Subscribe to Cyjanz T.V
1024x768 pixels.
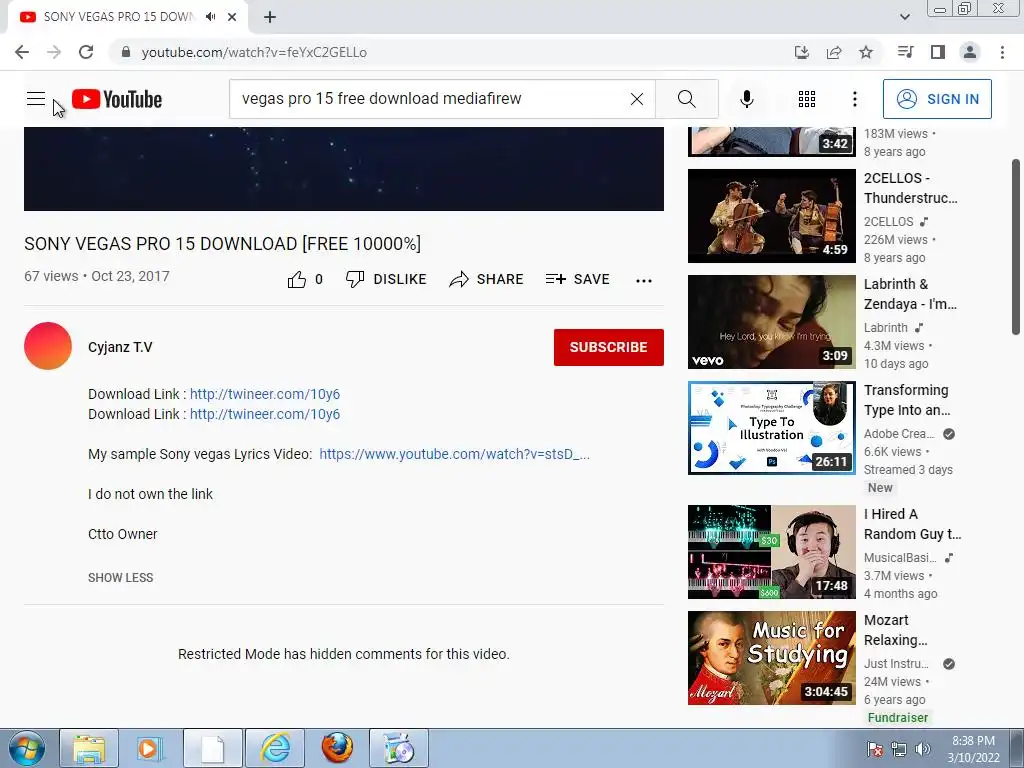609,347
